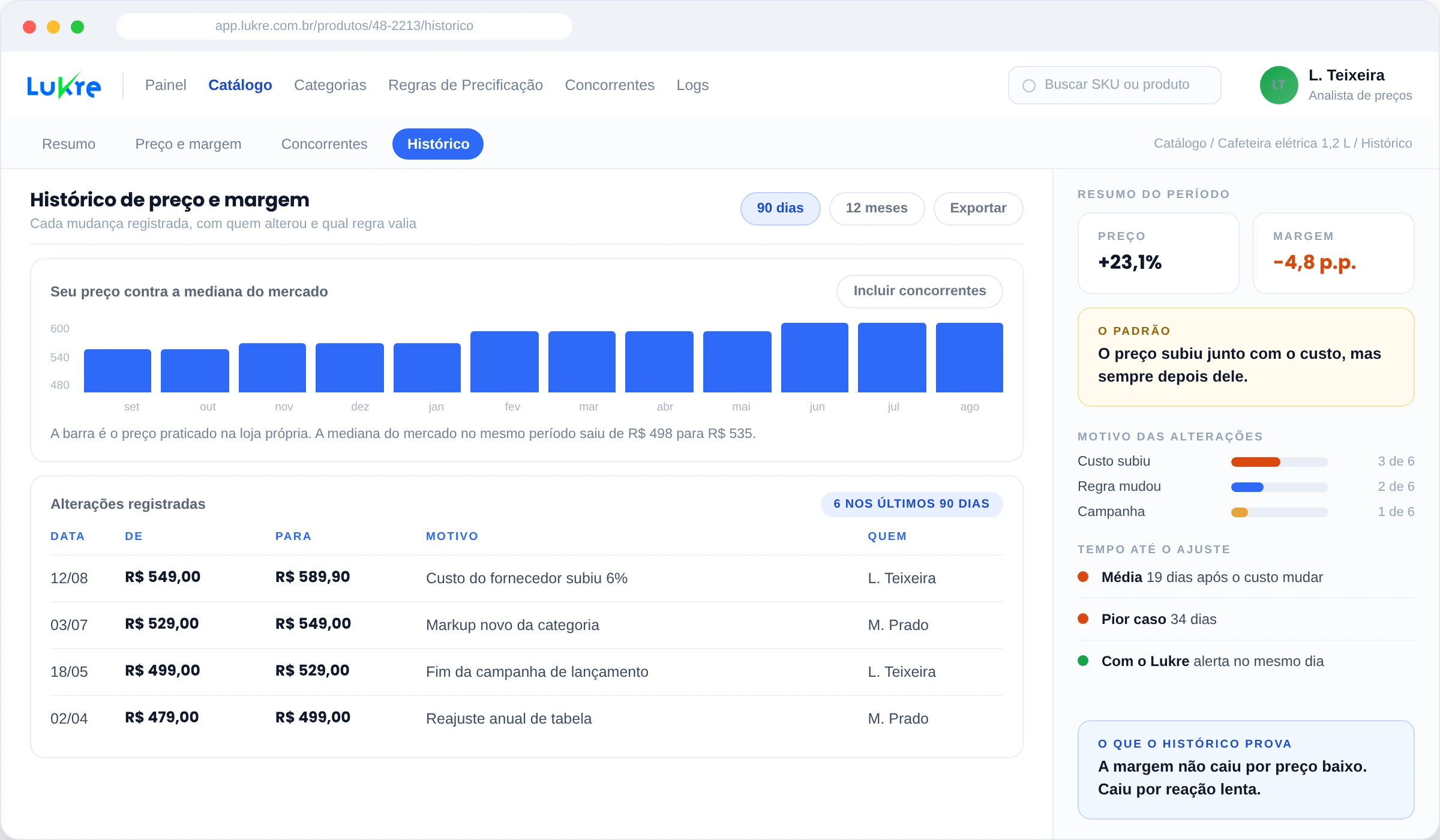Click the QUEM column header

887,536
